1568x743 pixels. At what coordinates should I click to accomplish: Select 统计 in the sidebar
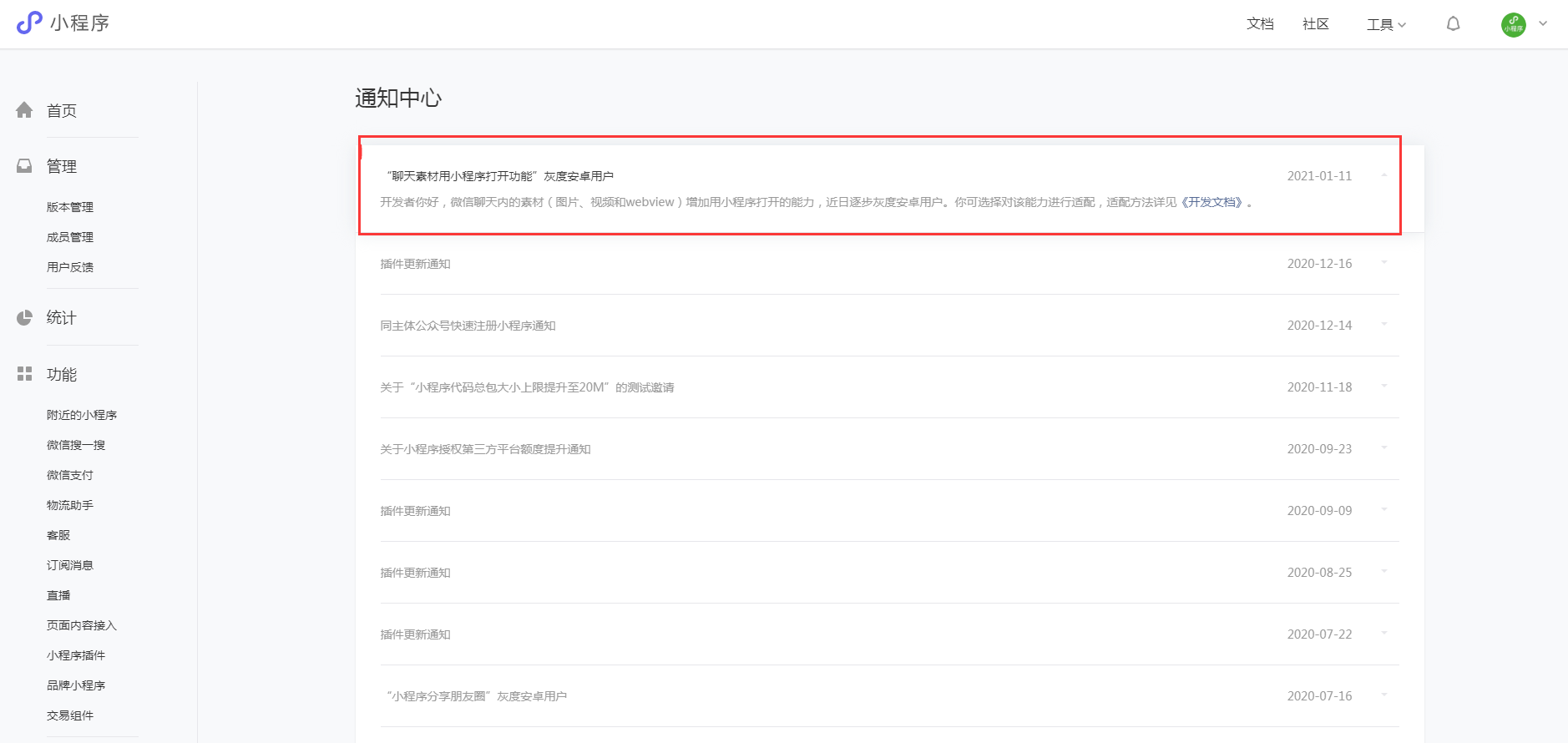point(62,317)
